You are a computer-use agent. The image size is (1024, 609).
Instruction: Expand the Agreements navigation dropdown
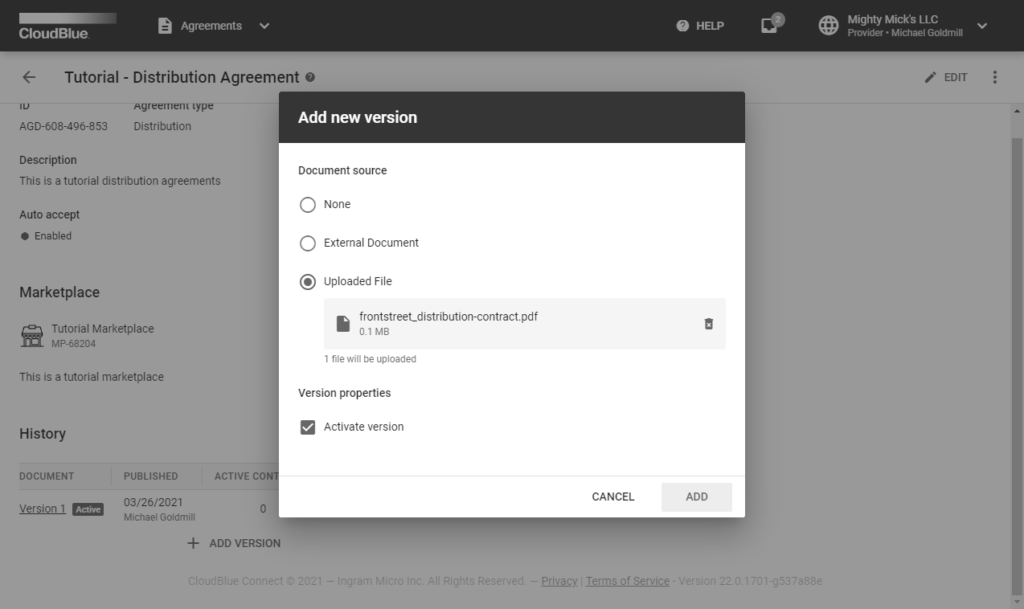coord(263,26)
